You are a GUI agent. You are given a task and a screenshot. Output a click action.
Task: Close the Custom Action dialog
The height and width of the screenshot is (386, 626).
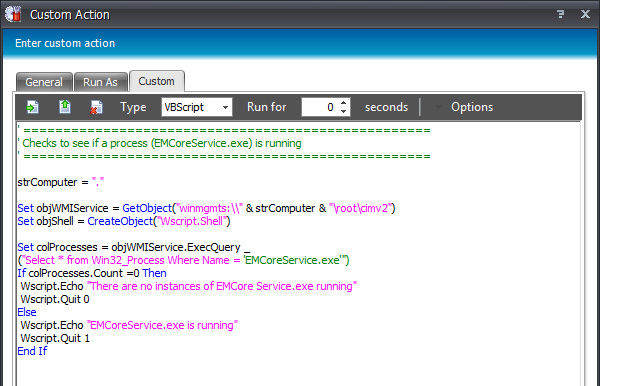pyautogui.click(x=585, y=14)
